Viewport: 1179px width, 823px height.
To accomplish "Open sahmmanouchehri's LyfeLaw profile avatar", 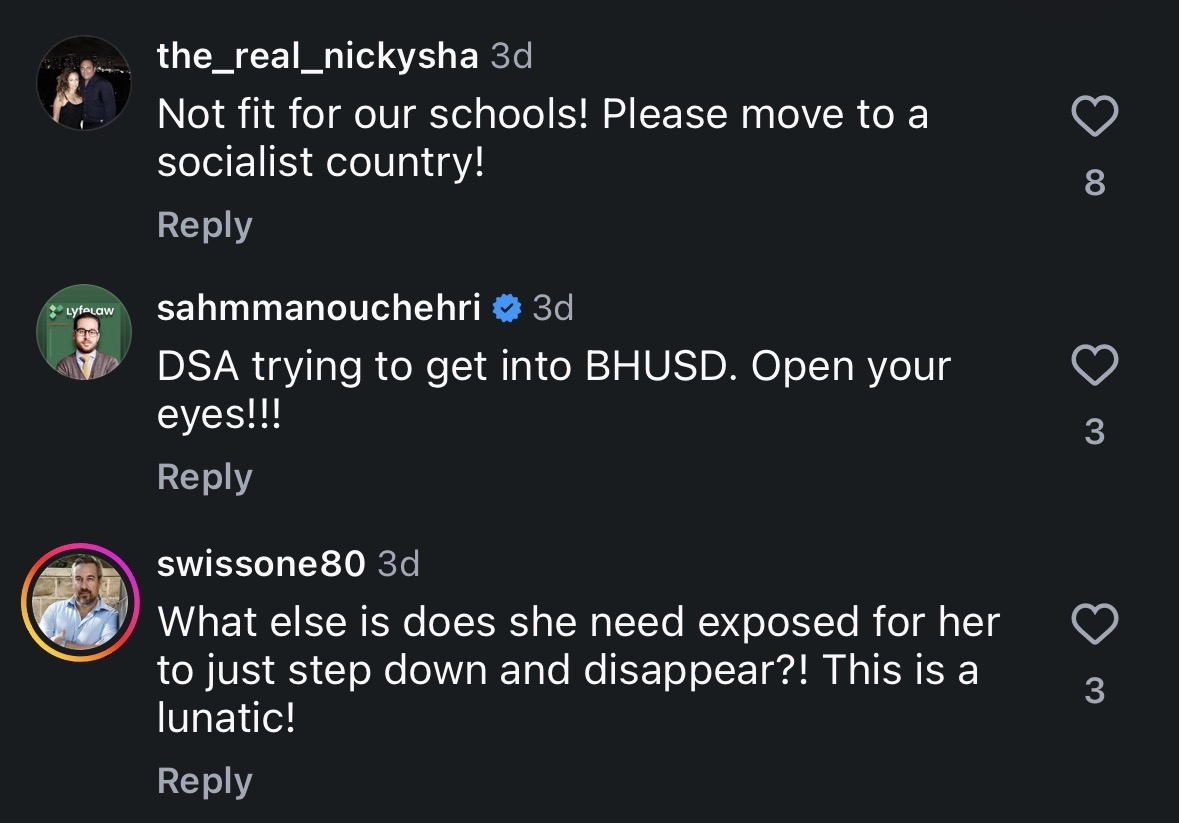I will click(83, 331).
